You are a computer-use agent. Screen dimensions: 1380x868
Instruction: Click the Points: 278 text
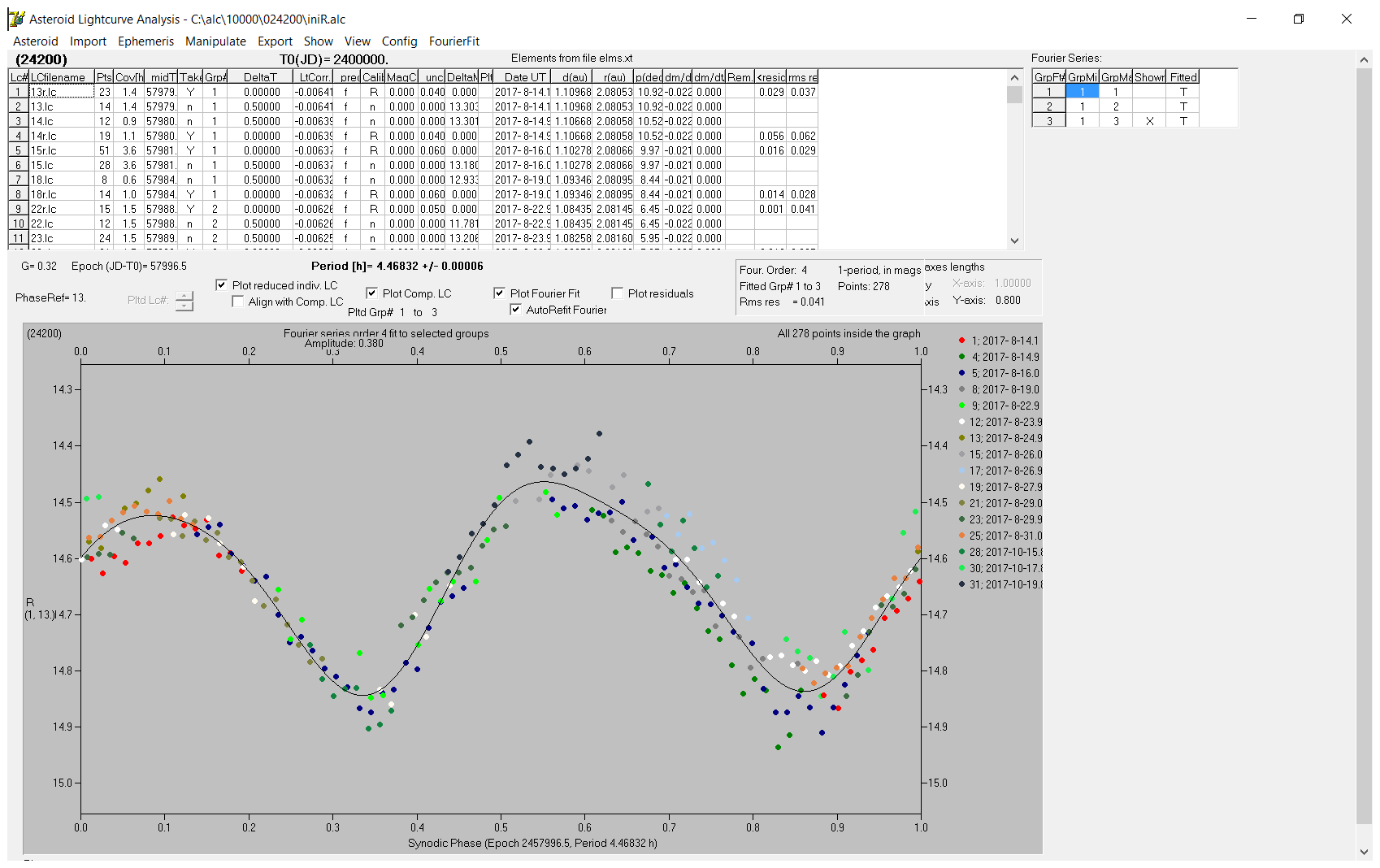tap(864, 286)
